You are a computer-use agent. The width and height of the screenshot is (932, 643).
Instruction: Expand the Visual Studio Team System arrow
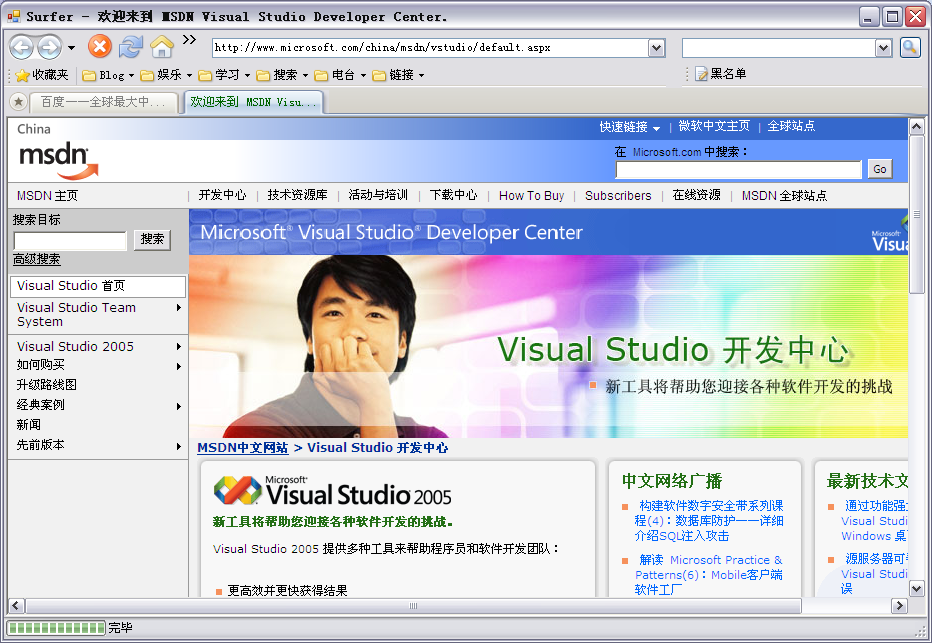[x=178, y=307]
